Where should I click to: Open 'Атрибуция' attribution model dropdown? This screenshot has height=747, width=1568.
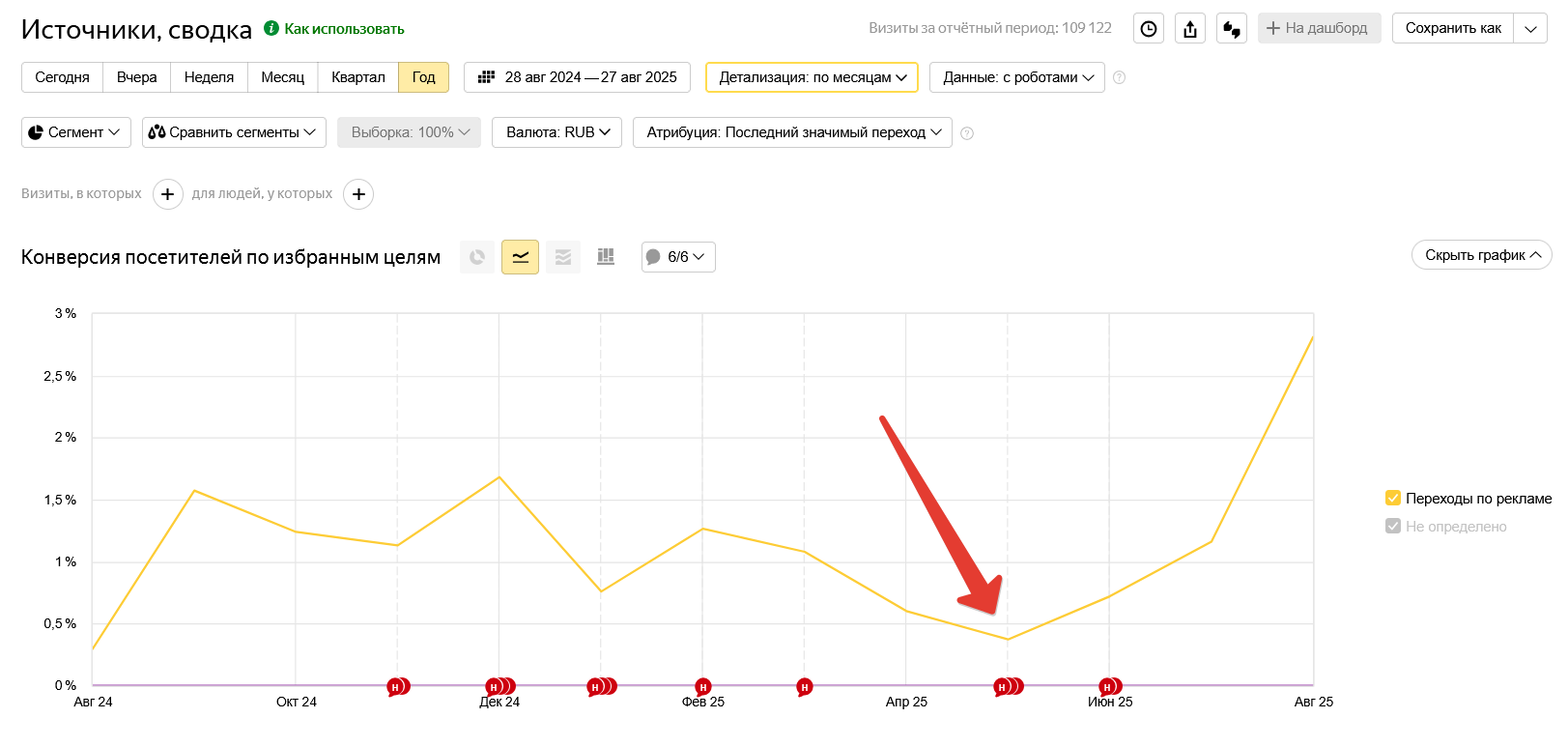792,132
